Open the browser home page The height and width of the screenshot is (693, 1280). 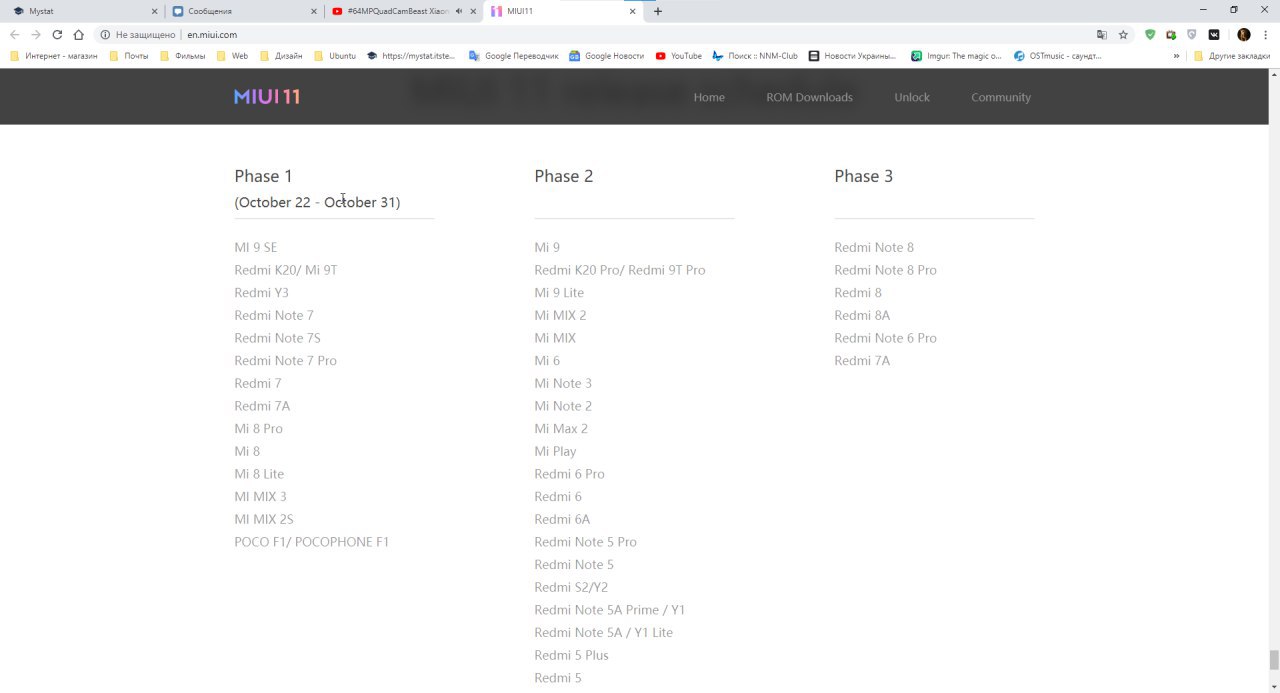[78, 34]
